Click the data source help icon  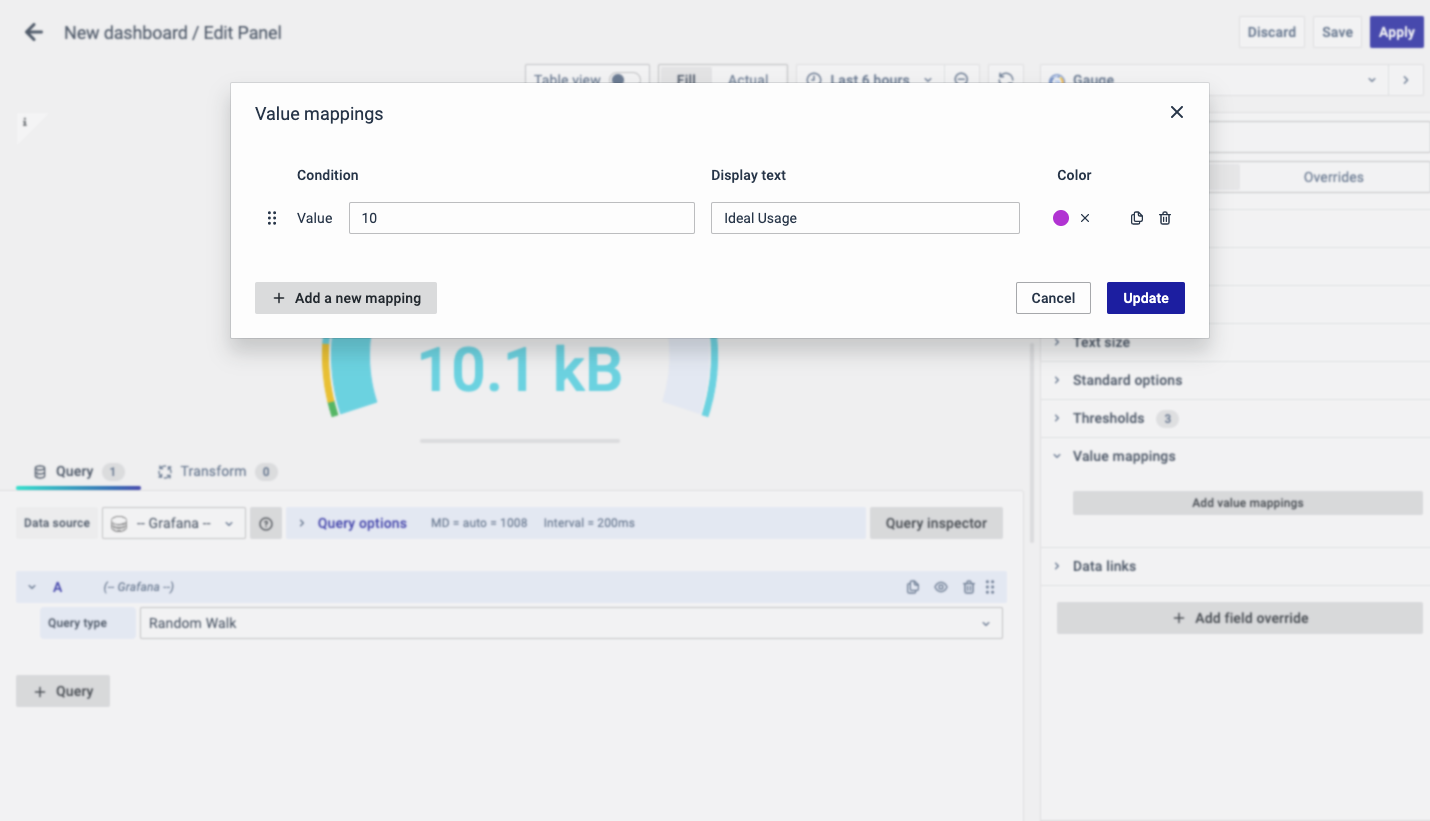click(x=266, y=523)
